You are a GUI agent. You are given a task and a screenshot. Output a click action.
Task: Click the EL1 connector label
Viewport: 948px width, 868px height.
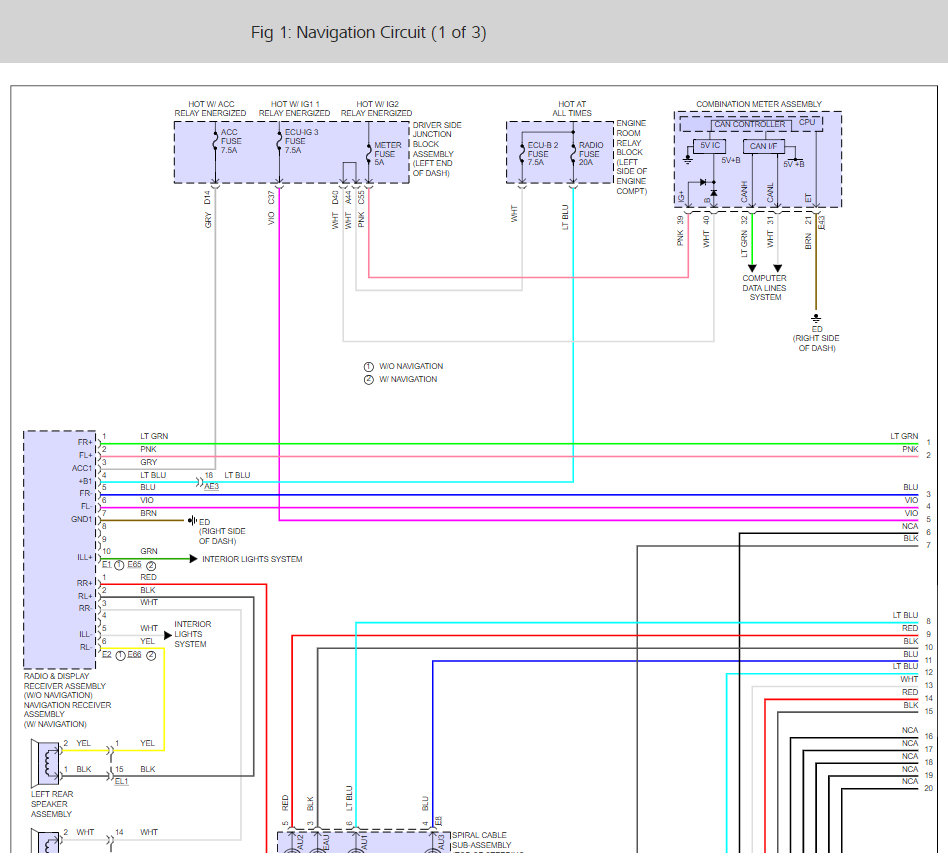[x=122, y=782]
